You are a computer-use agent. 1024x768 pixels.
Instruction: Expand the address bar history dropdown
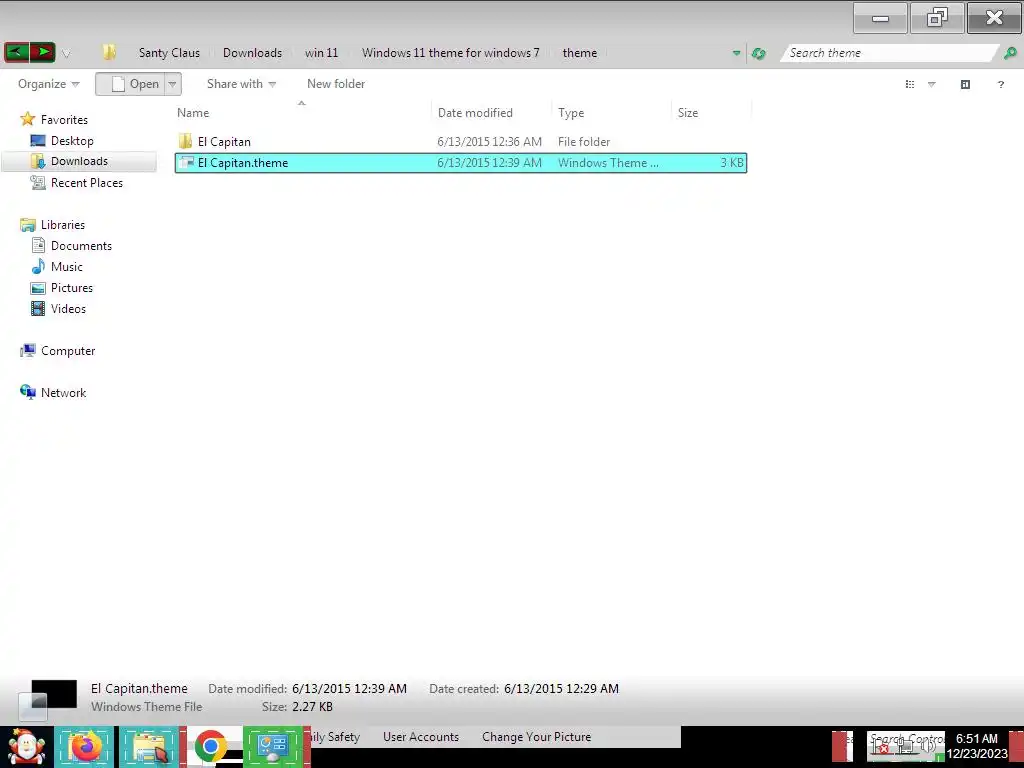coord(736,54)
